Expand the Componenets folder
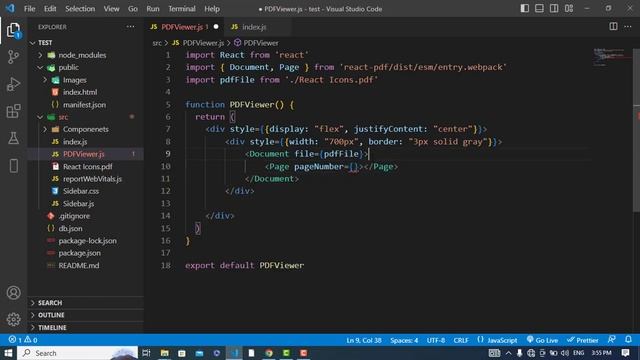 (85, 129)
